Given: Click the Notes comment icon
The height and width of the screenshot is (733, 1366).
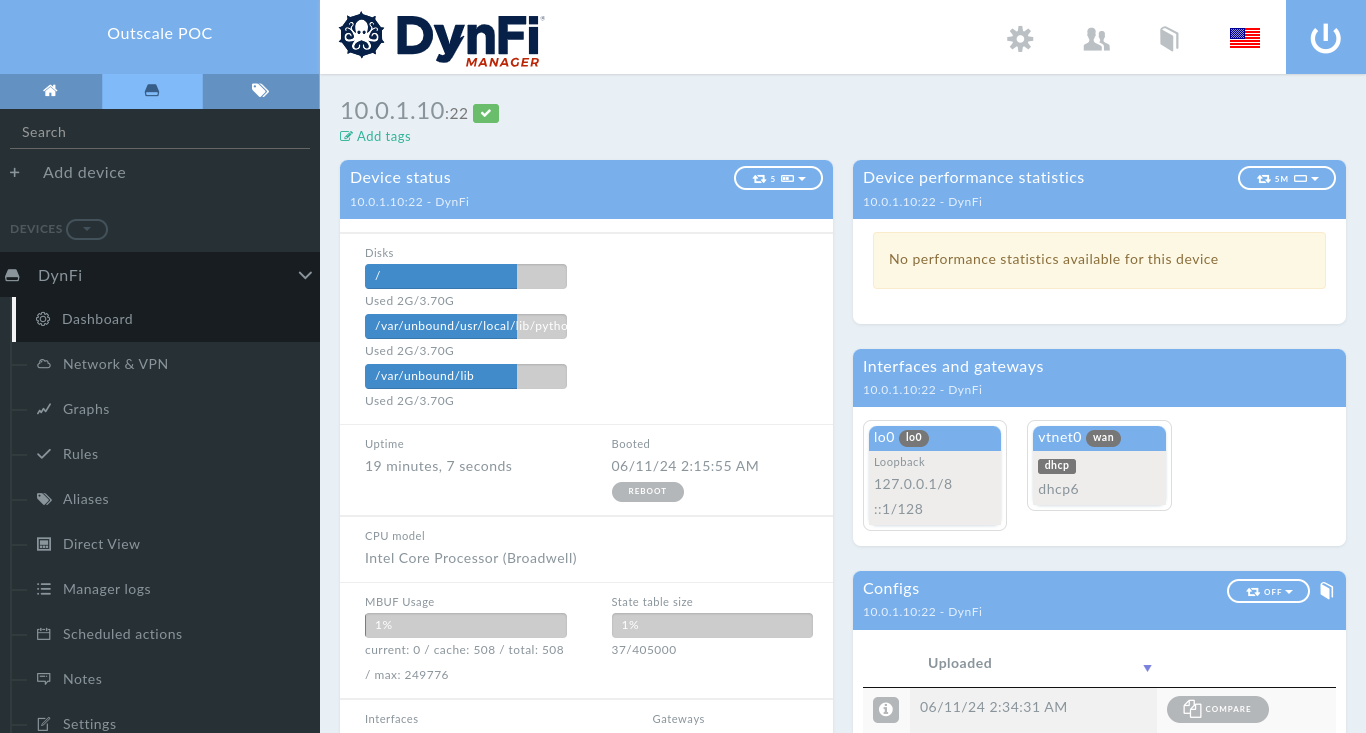Looking at the screenshot, I should (x=43, y=679).
